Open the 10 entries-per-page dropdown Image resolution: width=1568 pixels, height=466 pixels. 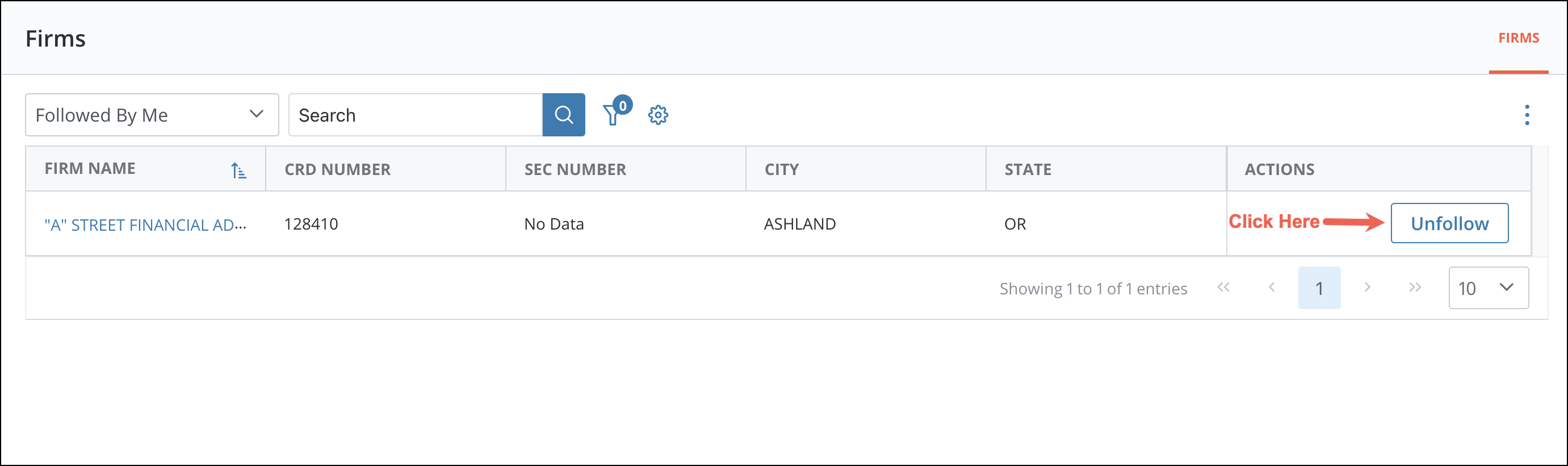click(x=1487, y=288)
